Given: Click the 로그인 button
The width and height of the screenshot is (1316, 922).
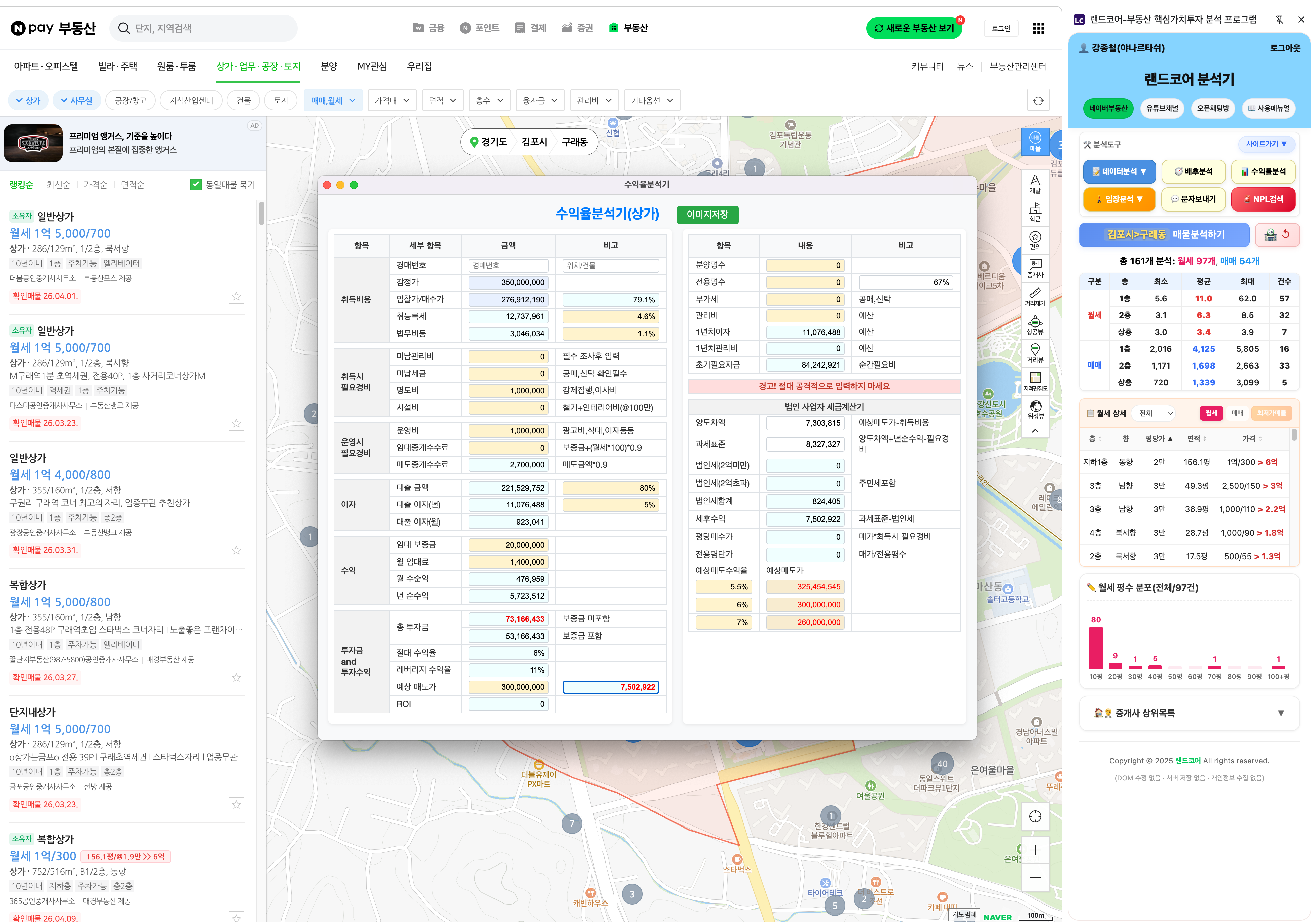Looking at the screenshot, I should tap(1001, 28).
